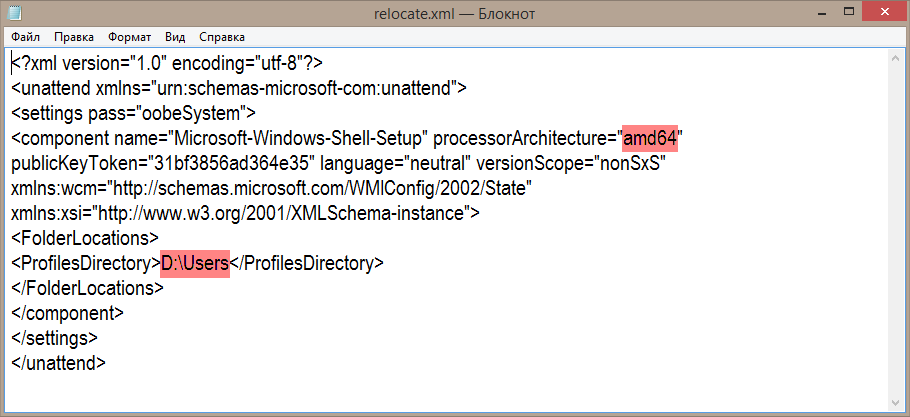Place cursor on the closing </unattend> tag

coord(58,362)
